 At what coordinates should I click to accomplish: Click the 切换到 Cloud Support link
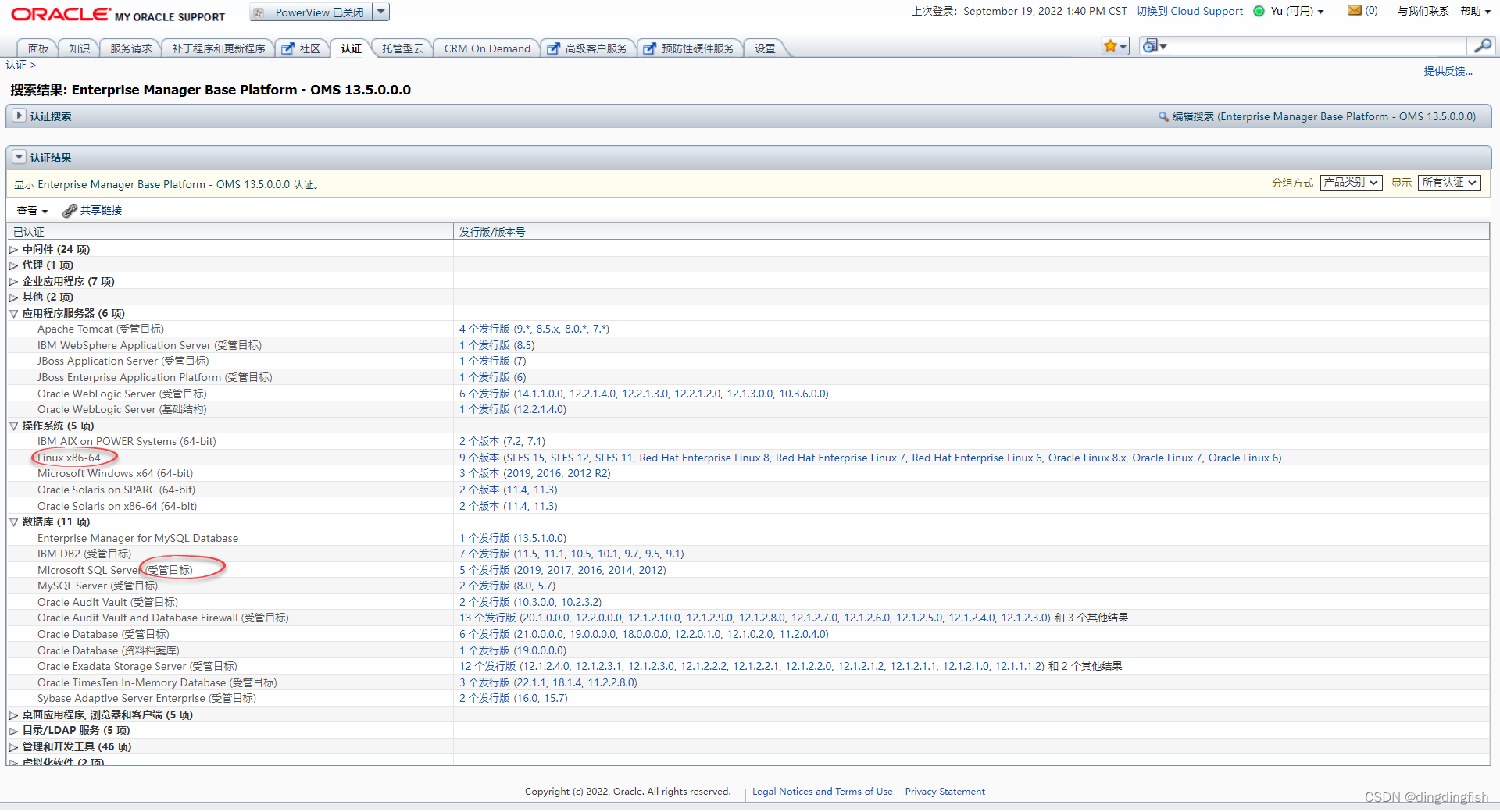(x=1189, y=11)
